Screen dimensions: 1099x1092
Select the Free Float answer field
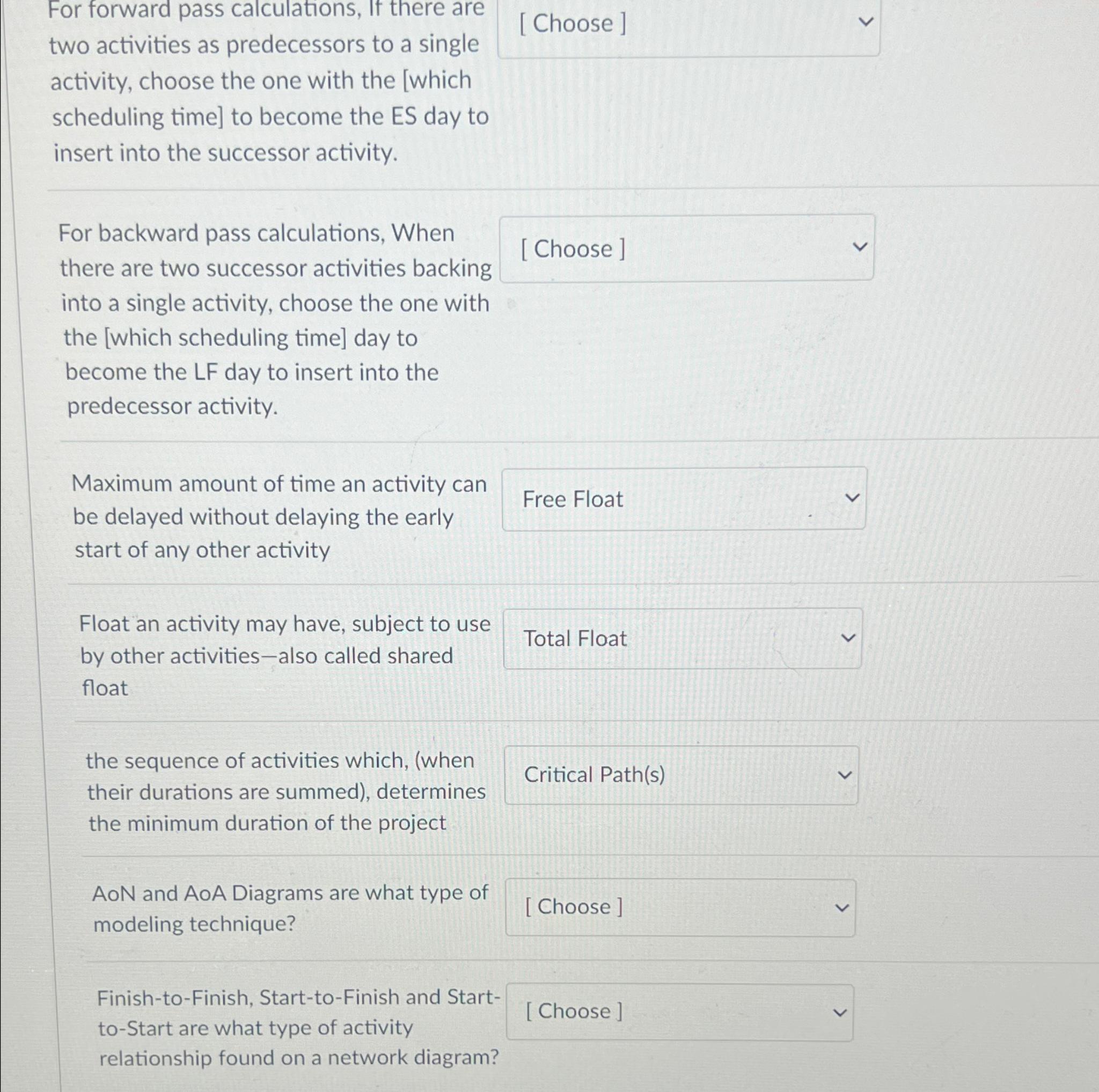click(571, 499)
